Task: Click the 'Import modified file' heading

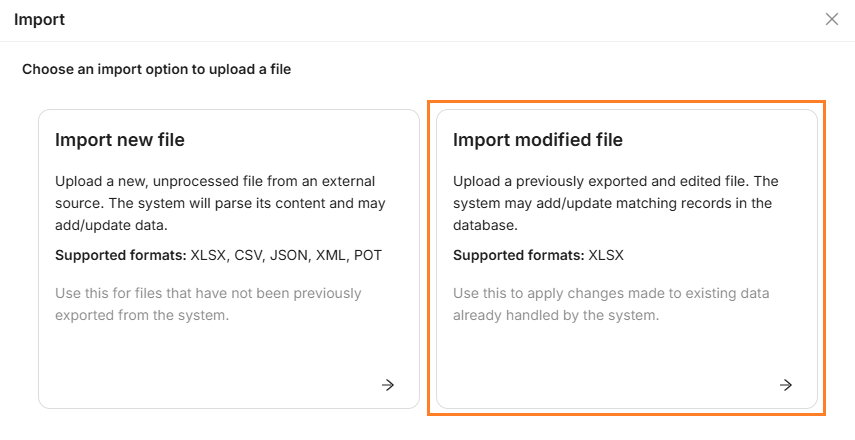Action: point(538,140)
